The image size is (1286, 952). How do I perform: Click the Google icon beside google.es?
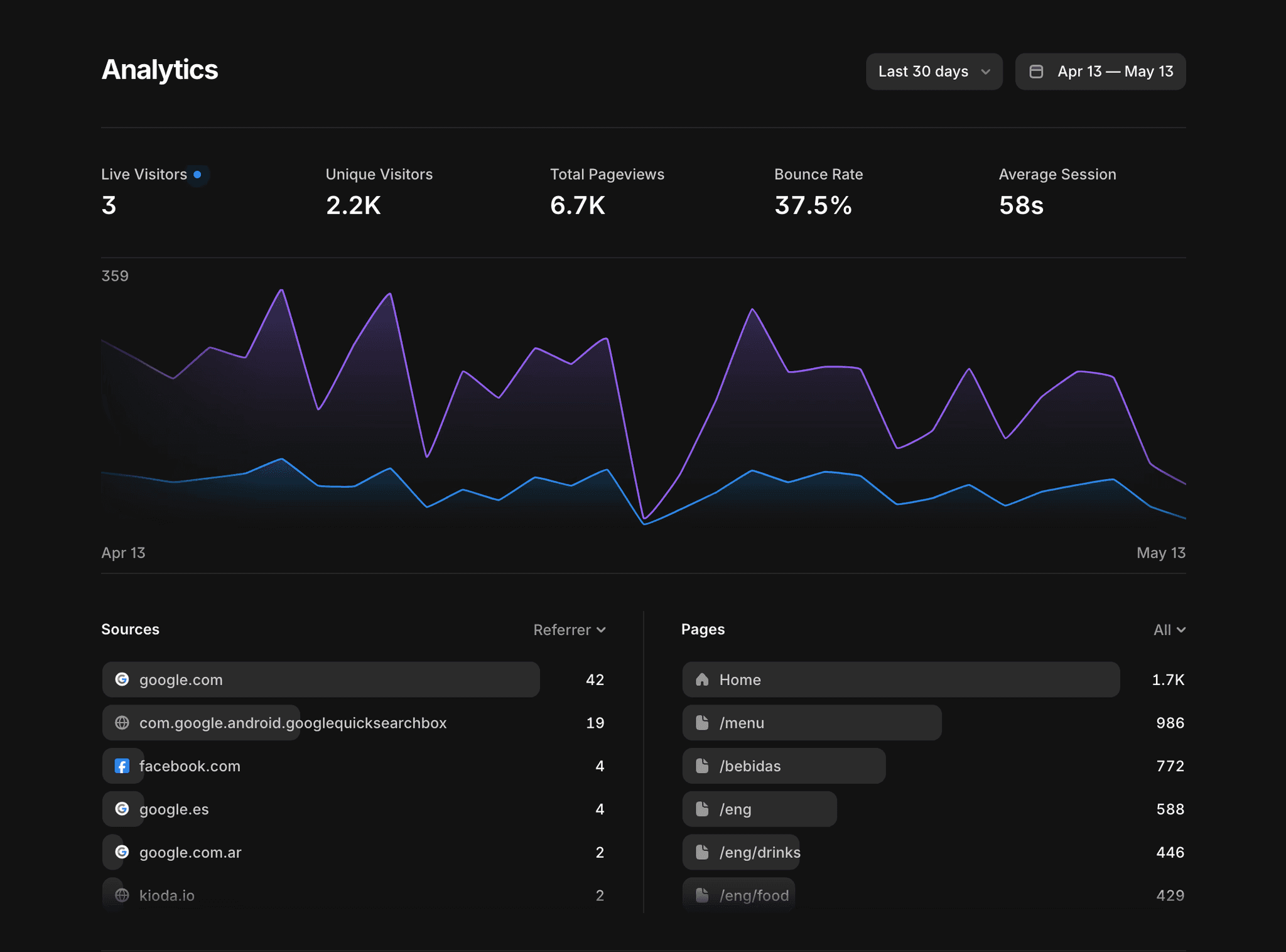pyautogui.click(x=122, y=809)
